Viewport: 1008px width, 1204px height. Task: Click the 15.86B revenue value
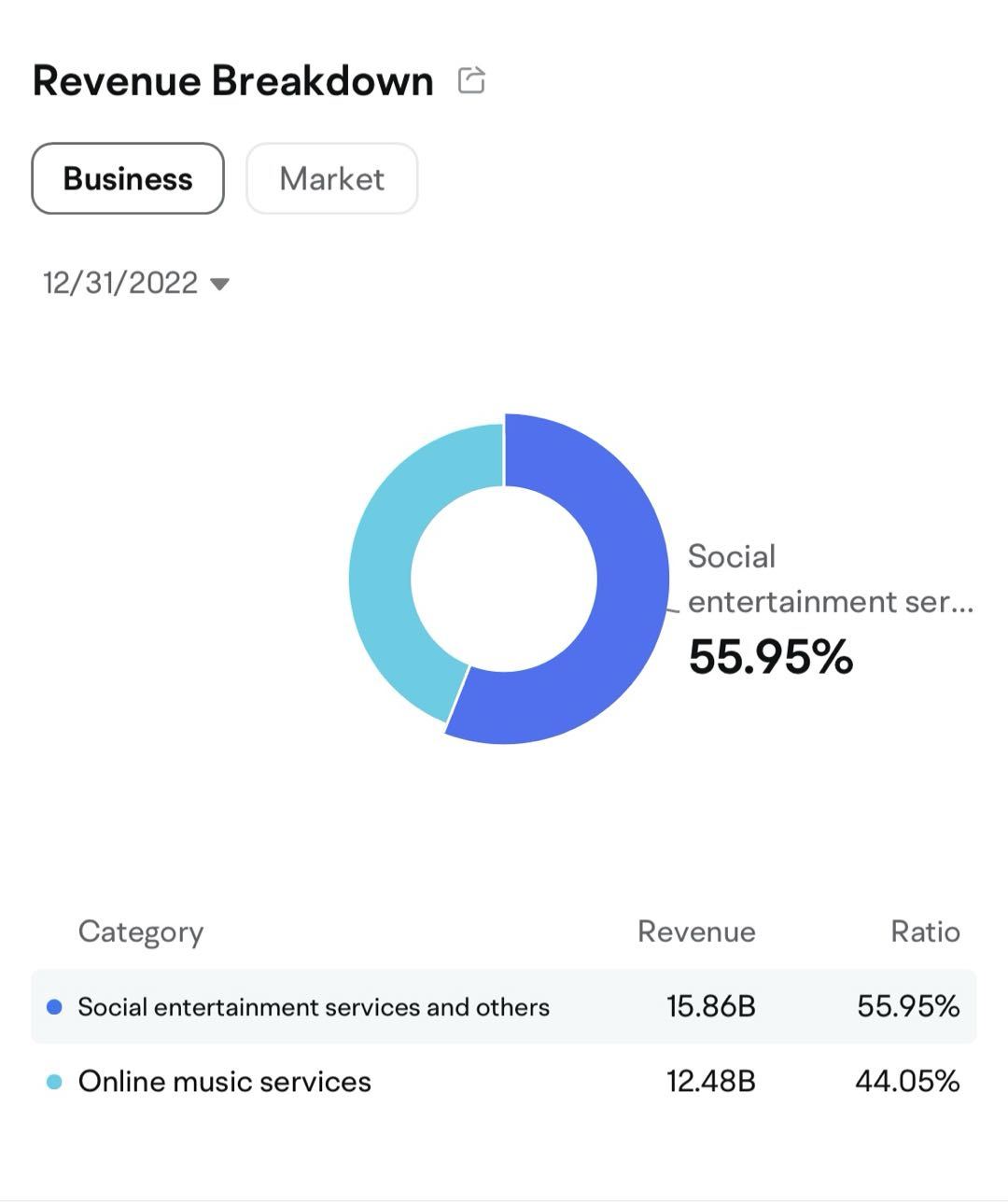(x=710, y=1007)
